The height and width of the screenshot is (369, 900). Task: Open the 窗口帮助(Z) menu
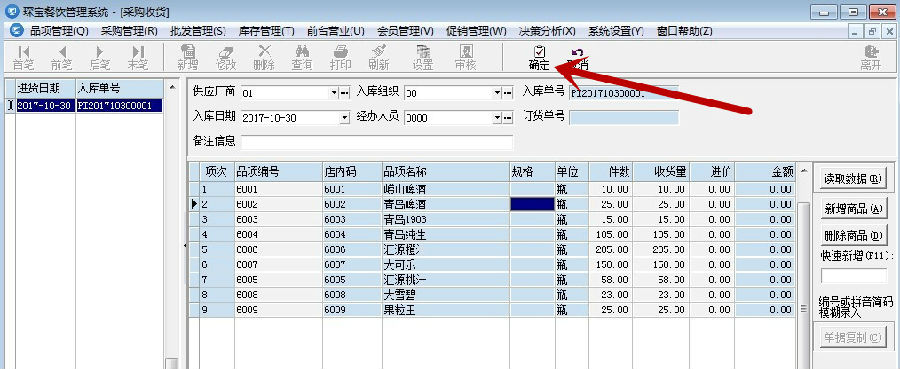[685, 32]
